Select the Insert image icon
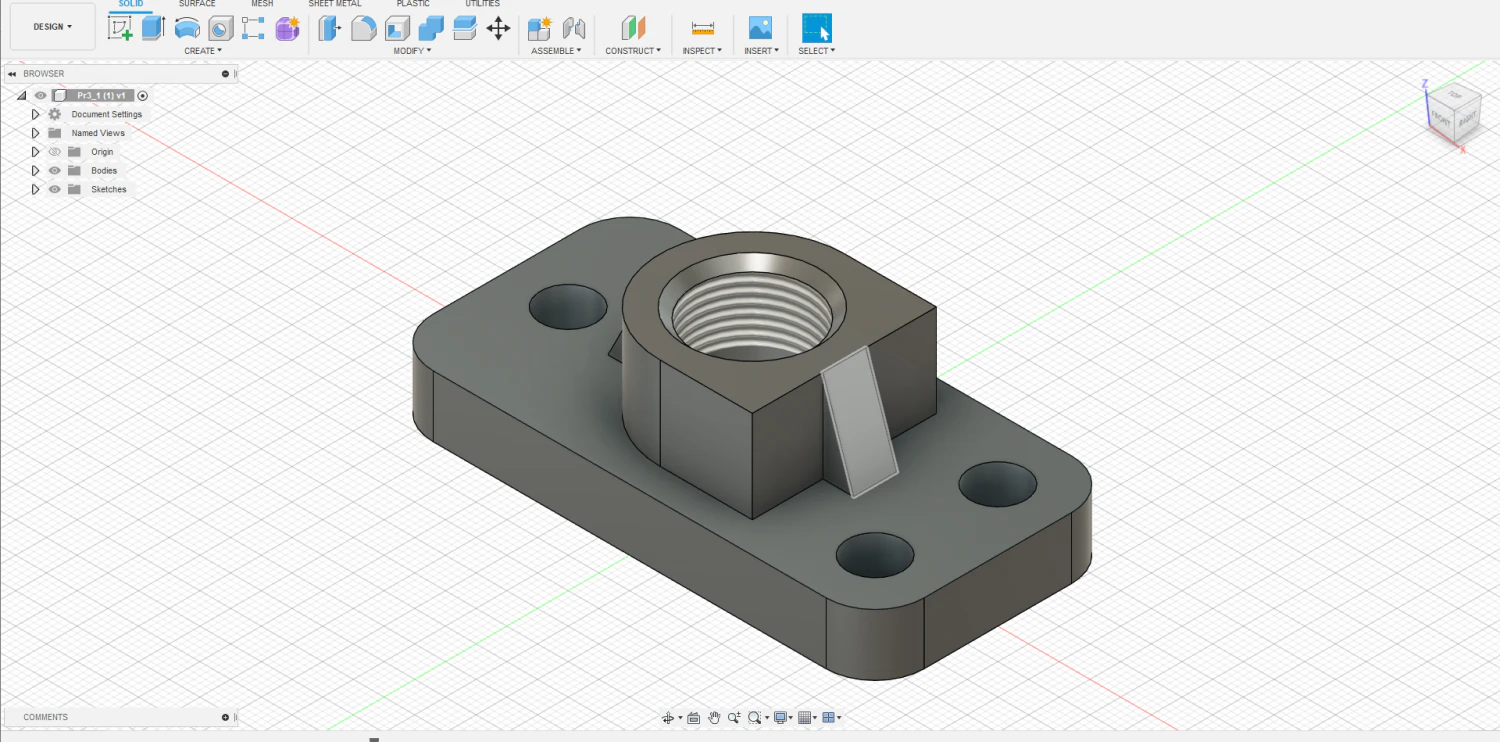The height and width of the screenshot is (742, 1500). (x=760, y=28)
